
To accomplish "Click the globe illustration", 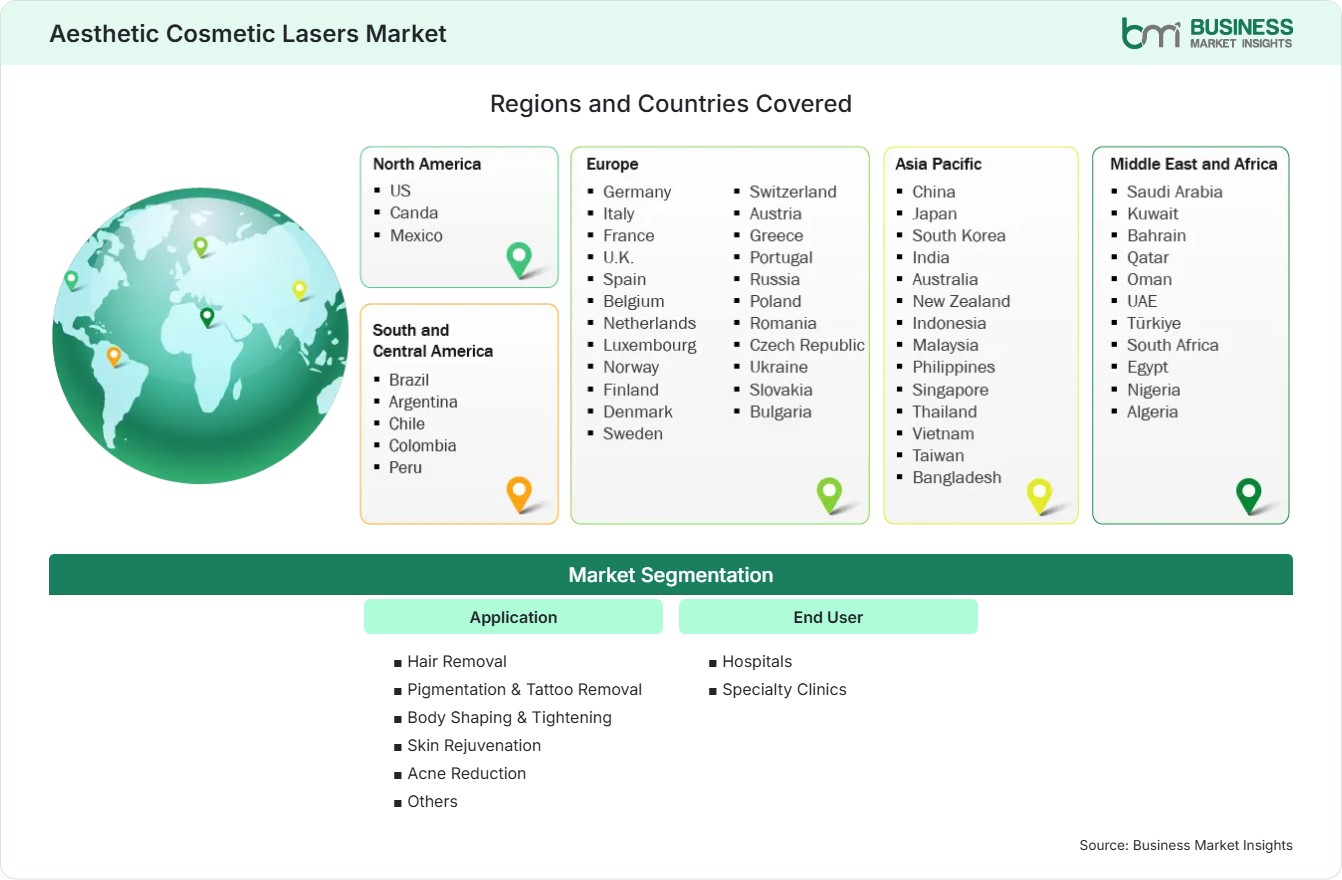I will tap(200, 336).
